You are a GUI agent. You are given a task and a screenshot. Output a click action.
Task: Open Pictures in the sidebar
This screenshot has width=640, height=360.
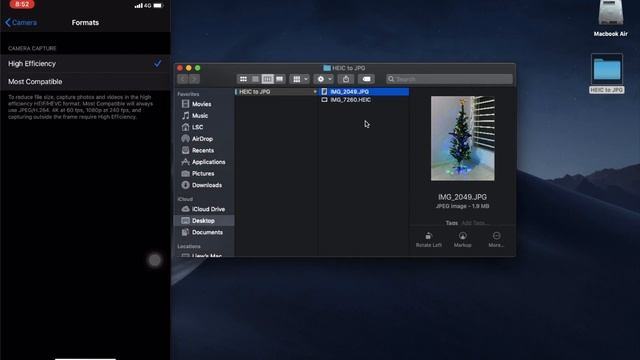point(204,173)
